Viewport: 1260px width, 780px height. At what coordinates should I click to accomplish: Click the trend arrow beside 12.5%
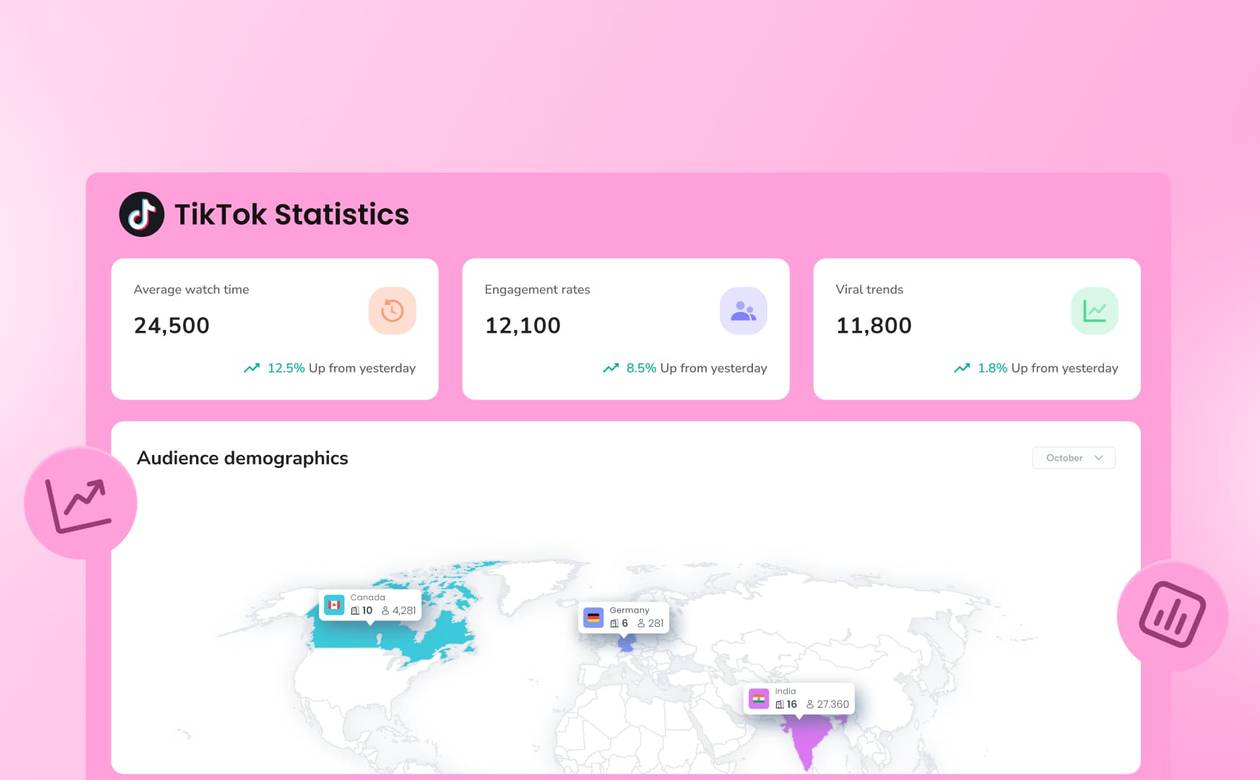tap(252, 368)
